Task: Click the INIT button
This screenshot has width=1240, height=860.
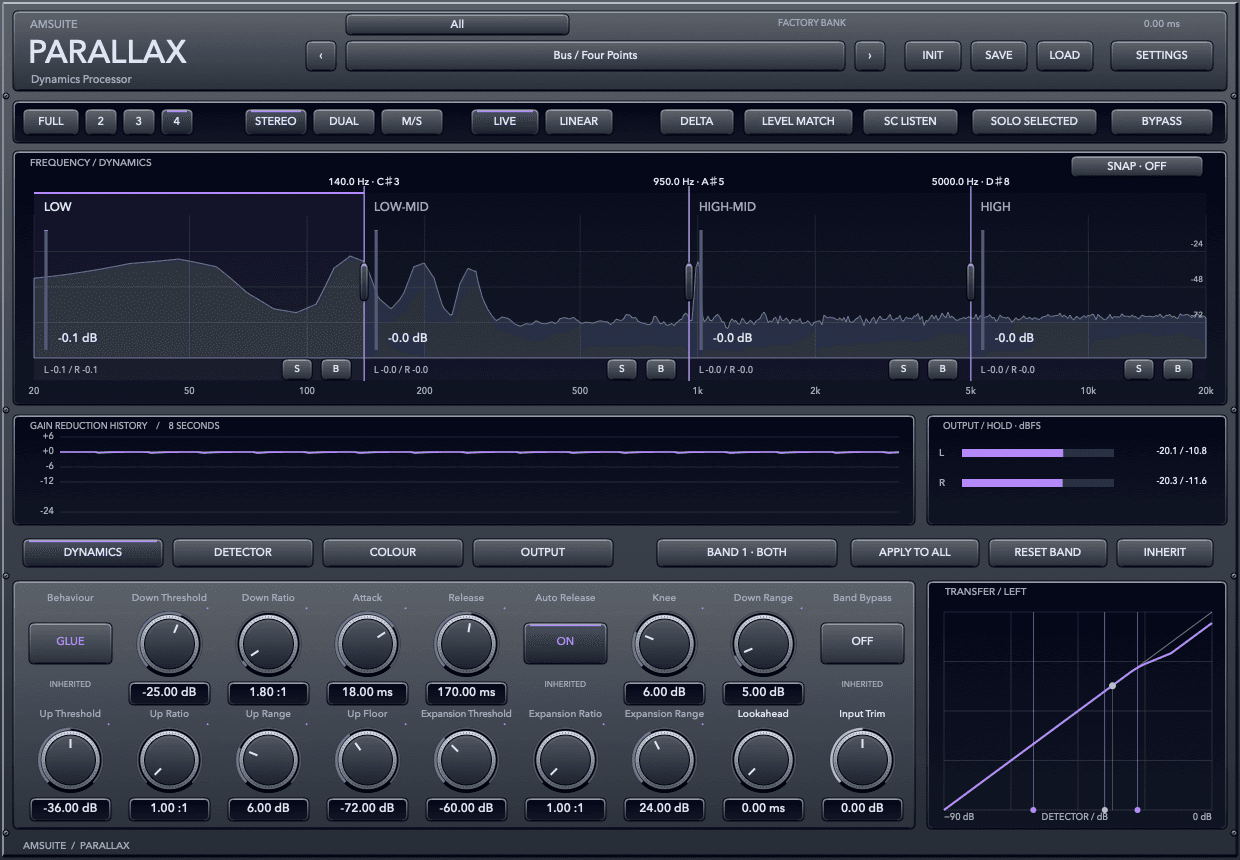Action: [x=933, y=56]
